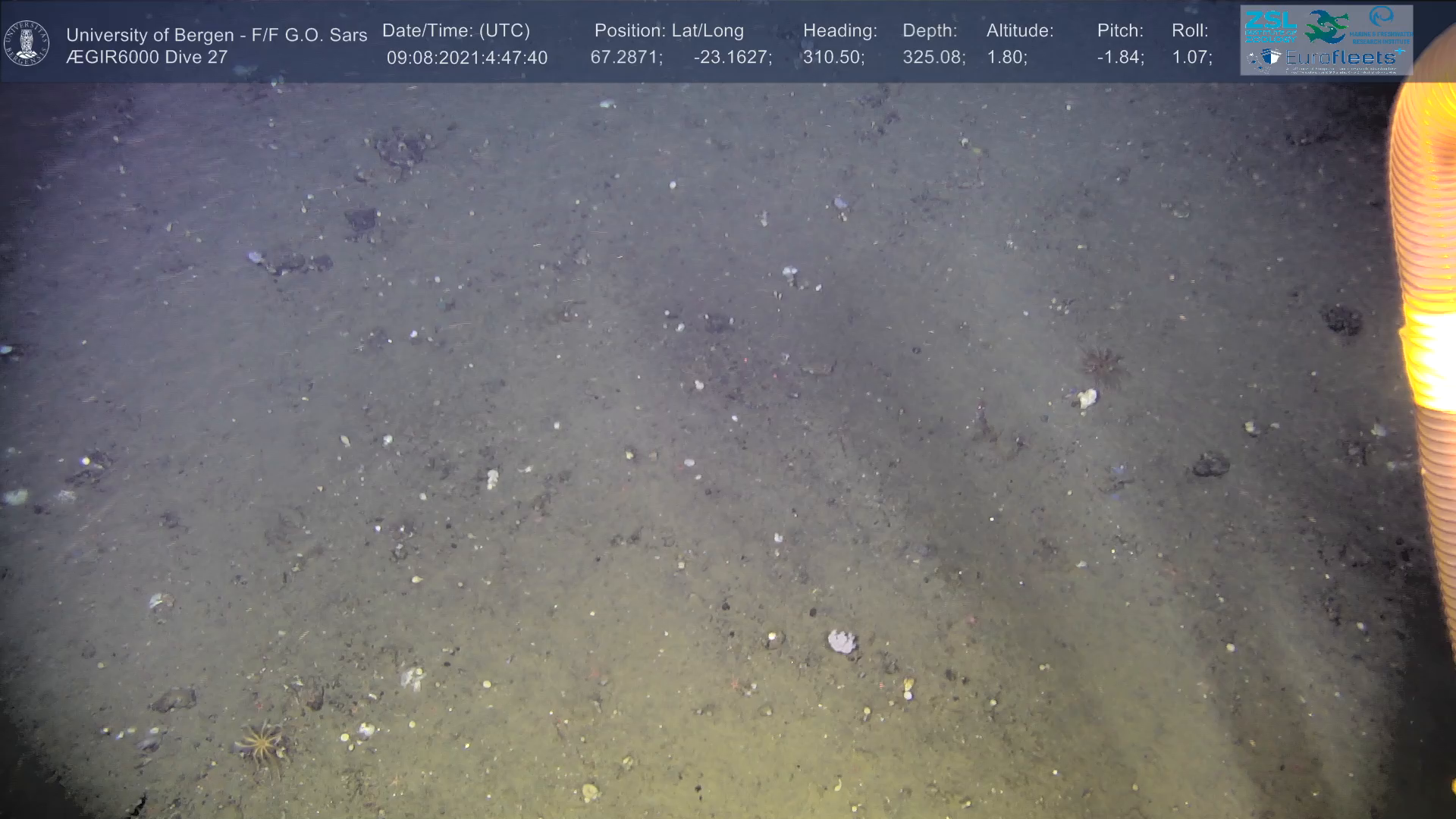Click the pitch value -1.84
This screenshot has height=819, width=1456.
(1120, 58)
